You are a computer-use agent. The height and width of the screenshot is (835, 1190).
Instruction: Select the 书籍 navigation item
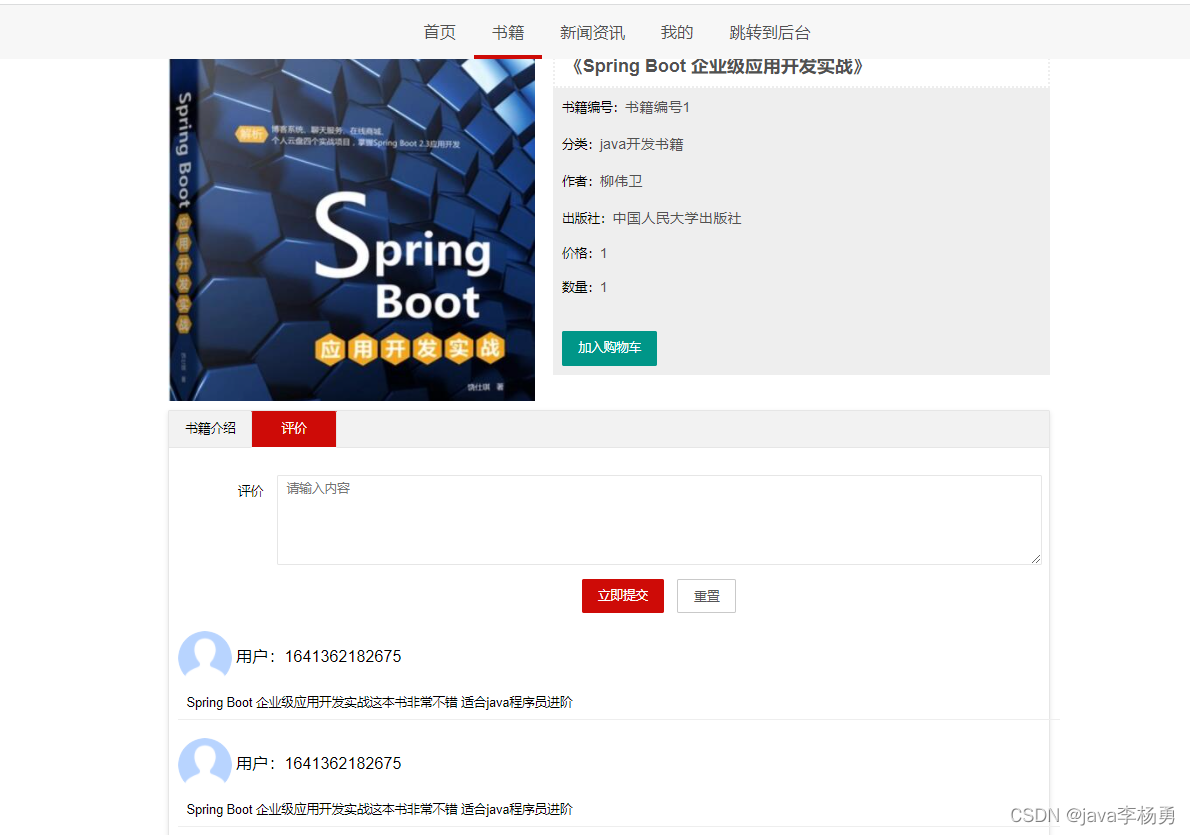coord(508,32)
